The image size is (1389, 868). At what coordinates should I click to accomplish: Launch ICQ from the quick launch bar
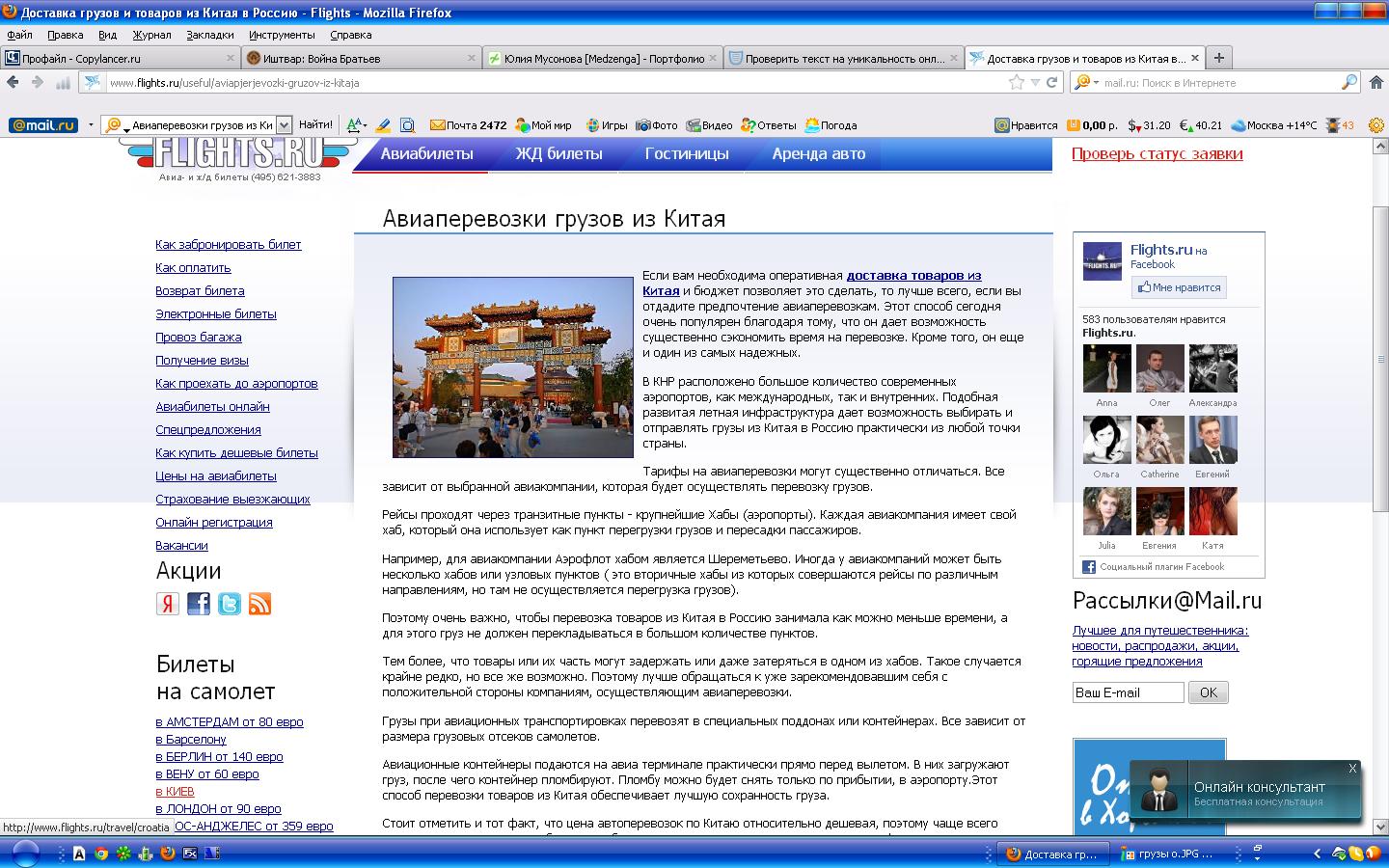123,854
